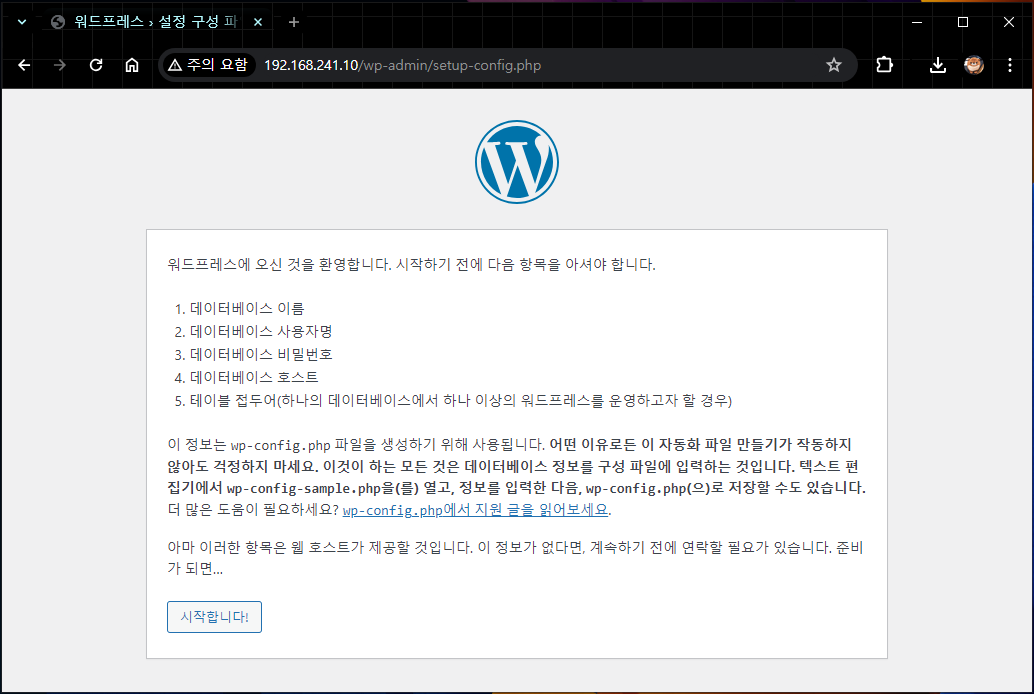1034x694 pixels.
Task: Click the text 데이터베이스 비밀번호
Action: tap(261, 354)
